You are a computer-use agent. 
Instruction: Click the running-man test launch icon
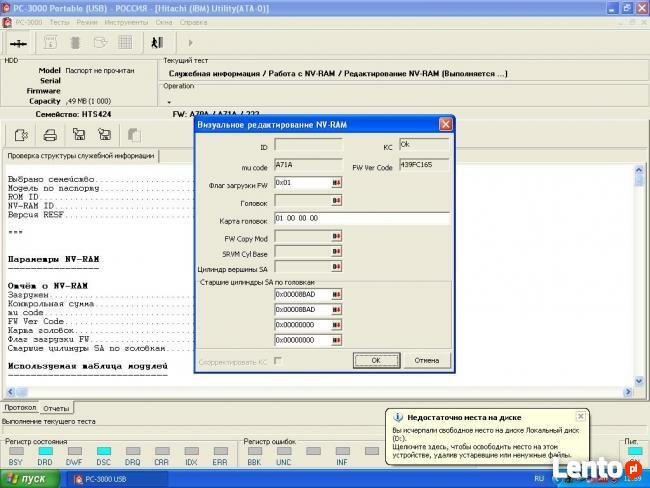pos(157,43)
